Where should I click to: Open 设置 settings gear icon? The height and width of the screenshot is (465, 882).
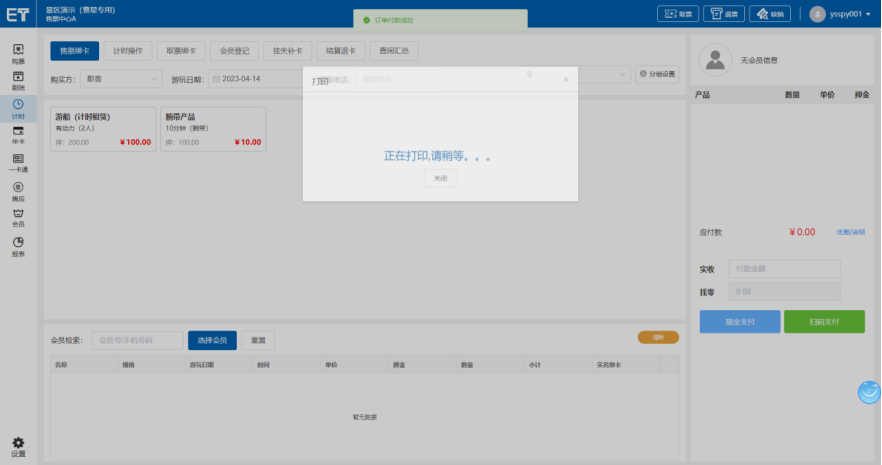(18, 446)
